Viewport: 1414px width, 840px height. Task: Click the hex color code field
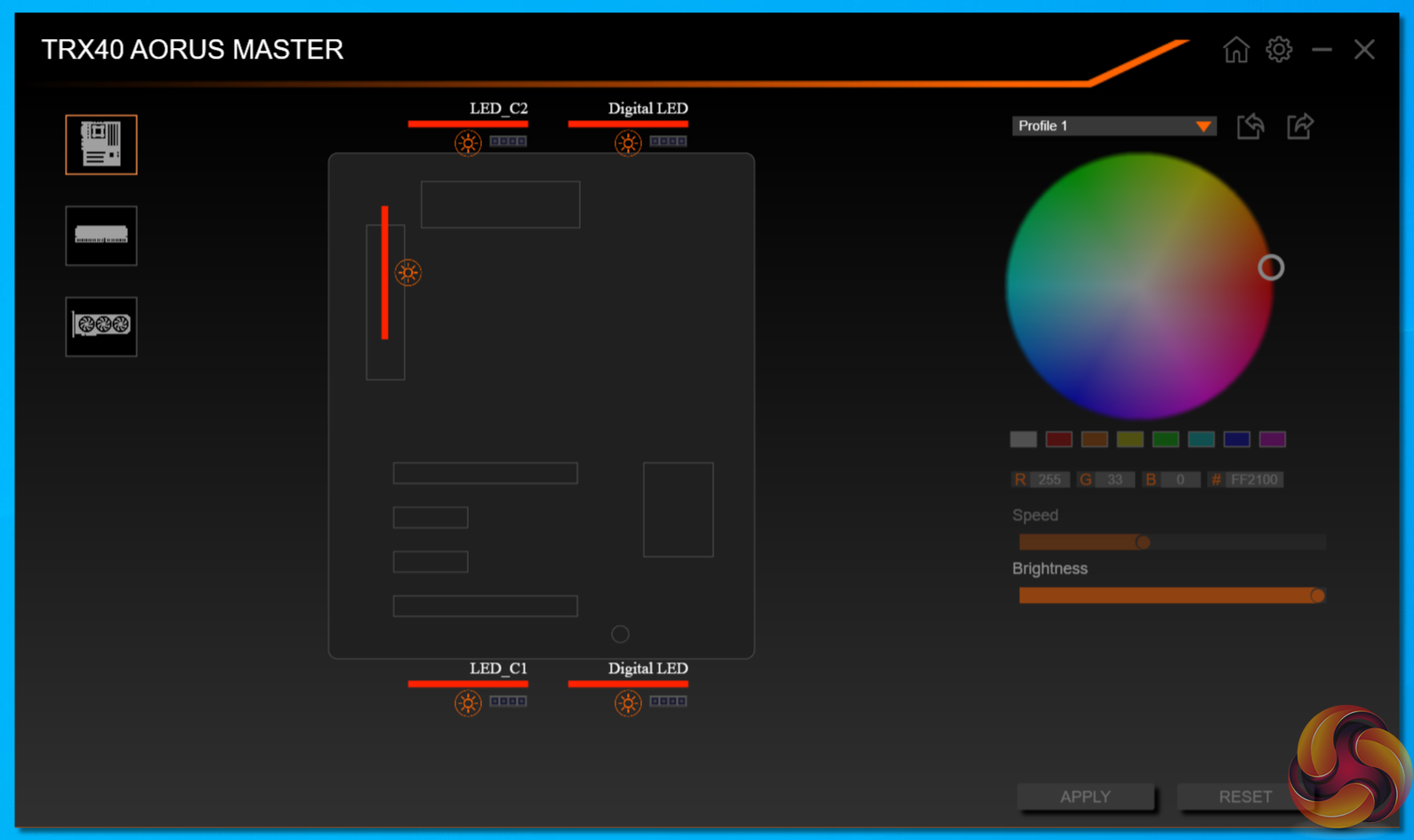(x=1254, y=480)
